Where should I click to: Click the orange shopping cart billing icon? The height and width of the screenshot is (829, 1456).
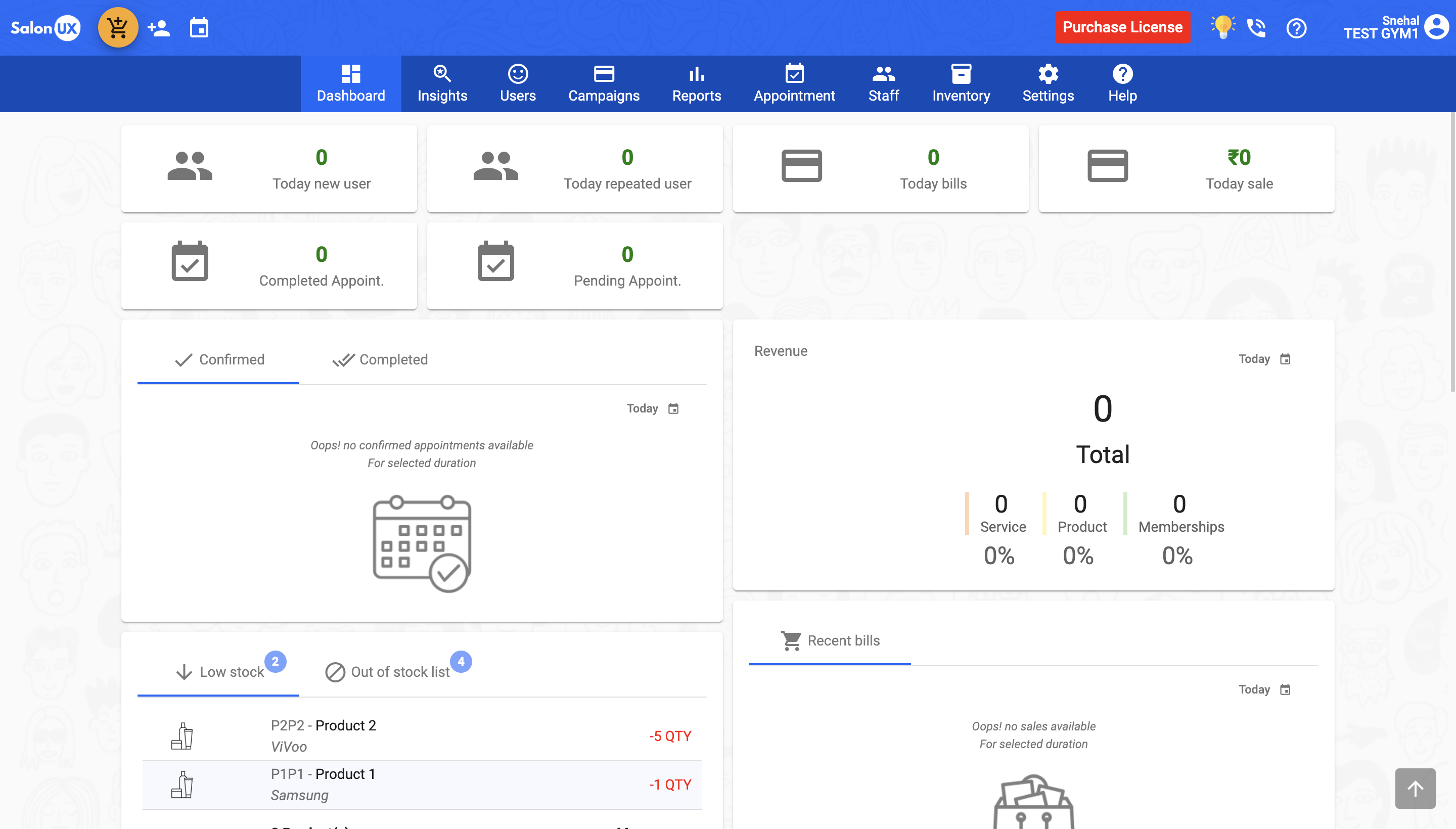[x=118, y=27]
